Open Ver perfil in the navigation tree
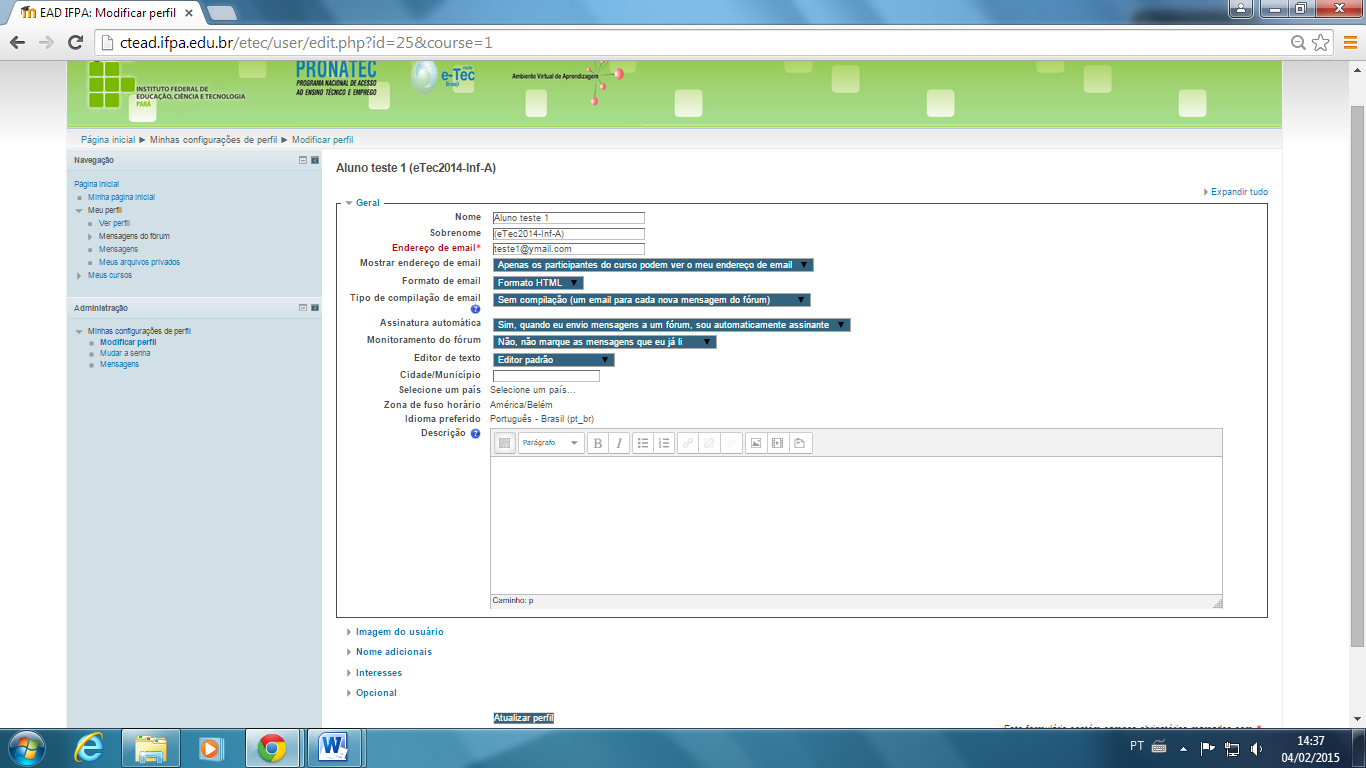Image resolution: width=1366 pixels, height=768 pixels. [x=114, y=223]
